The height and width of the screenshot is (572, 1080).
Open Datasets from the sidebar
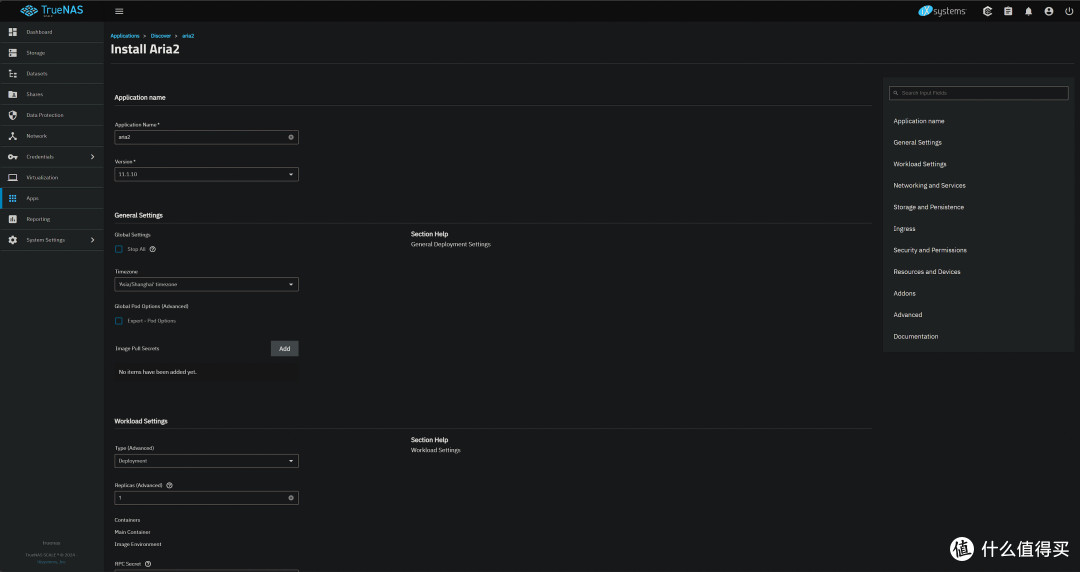coord(52,73)
